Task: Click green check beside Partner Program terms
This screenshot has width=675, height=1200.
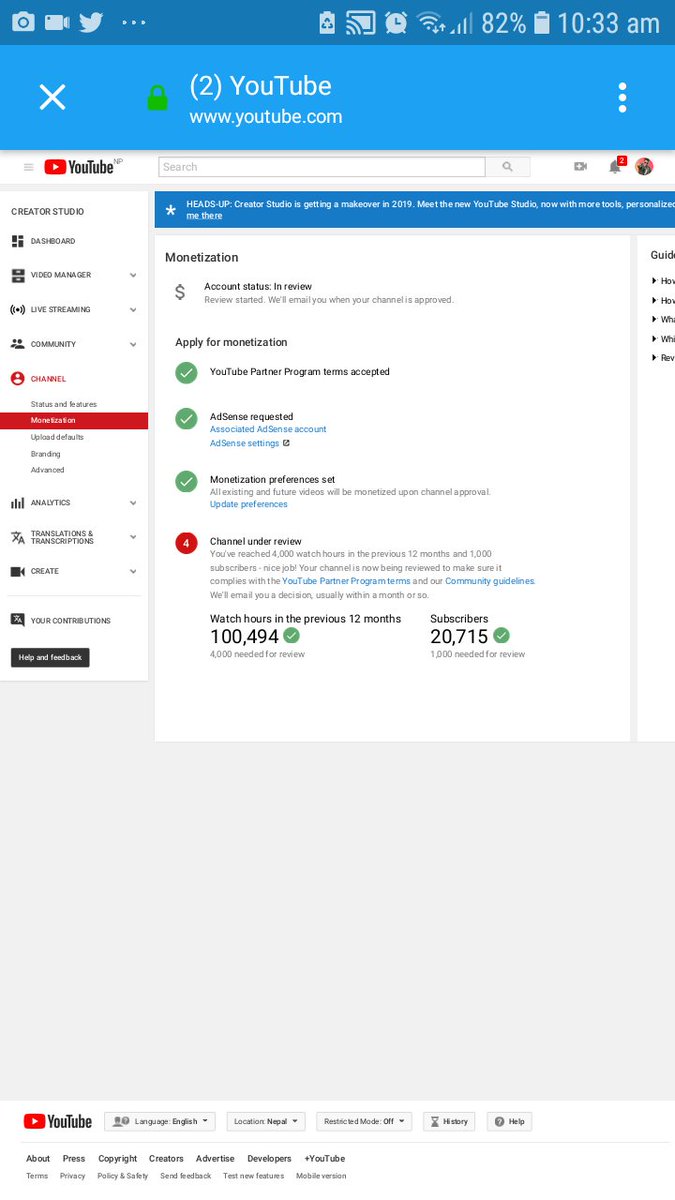Action: pyautogui.click(x=186, y=372)
